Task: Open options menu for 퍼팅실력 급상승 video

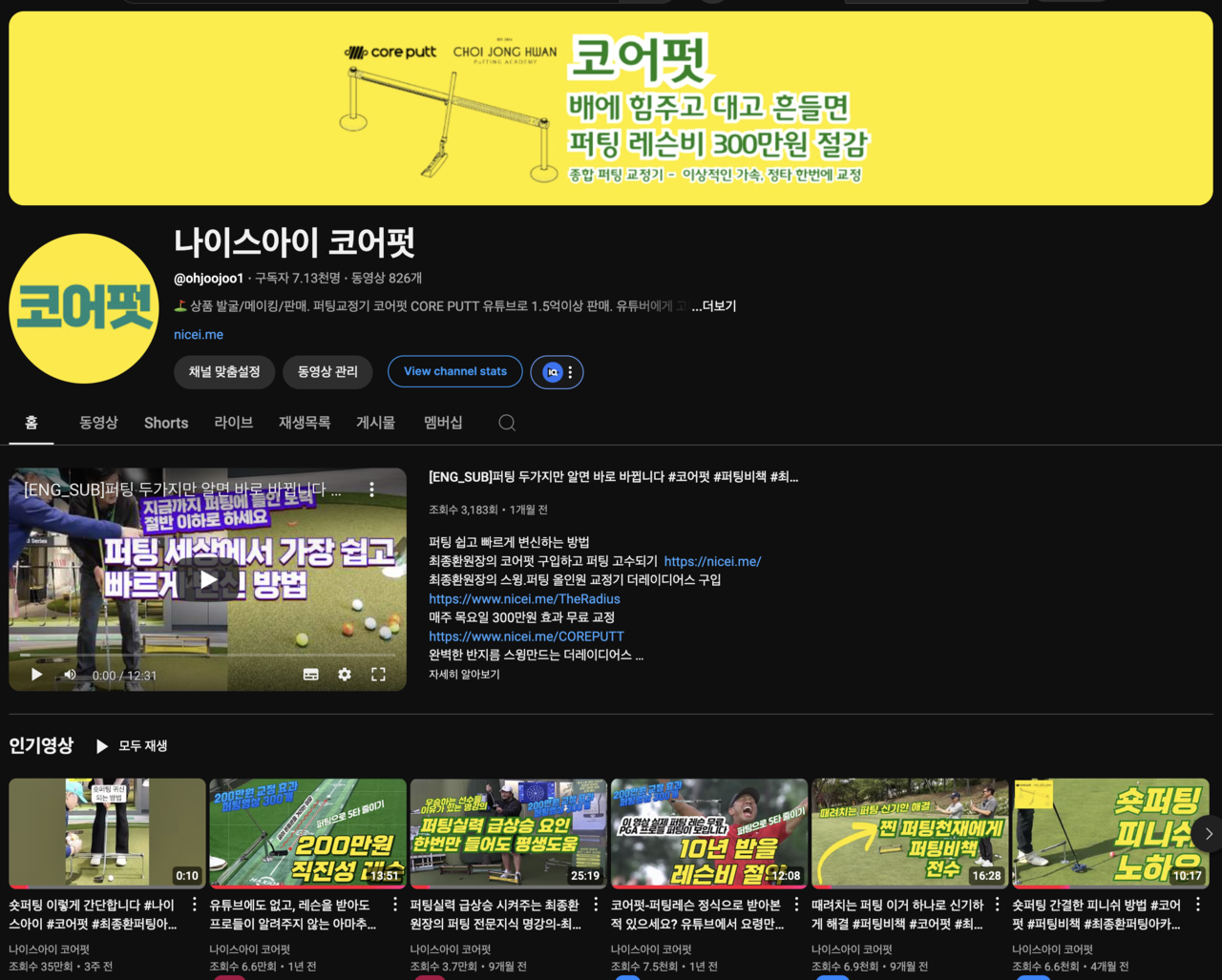Action: (596, 905)
